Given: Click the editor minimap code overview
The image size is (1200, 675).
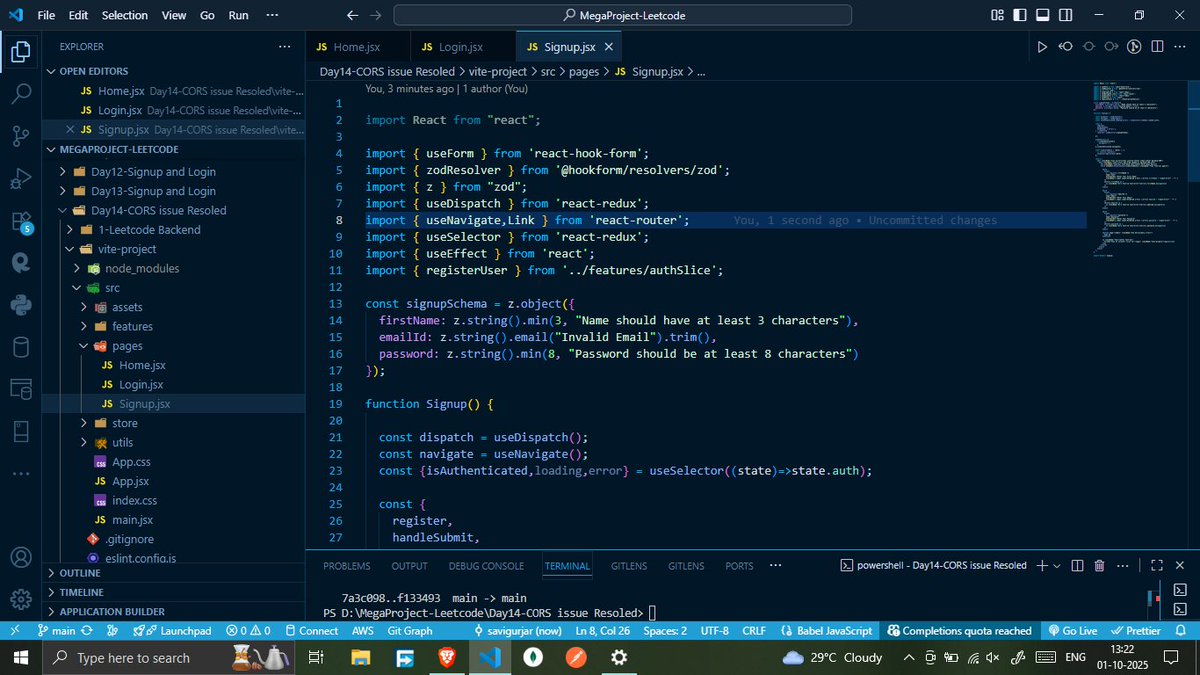Looking at the screenshot, I should [x=1140, y=170].
